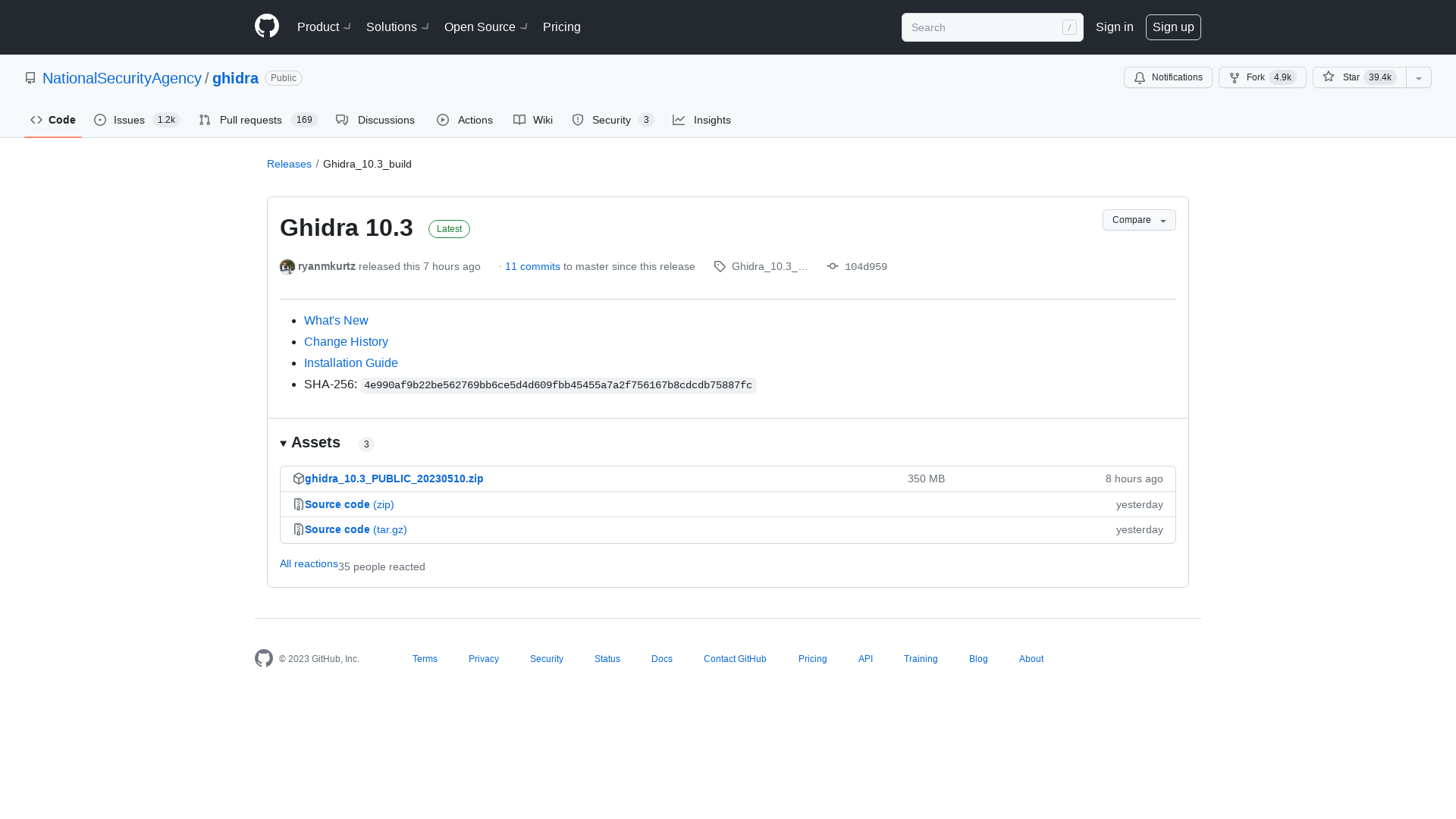Click the footer GitHub logo
Image resolution: width=1456 pixels, height=819 pixels.
click(x=264, y=658)
